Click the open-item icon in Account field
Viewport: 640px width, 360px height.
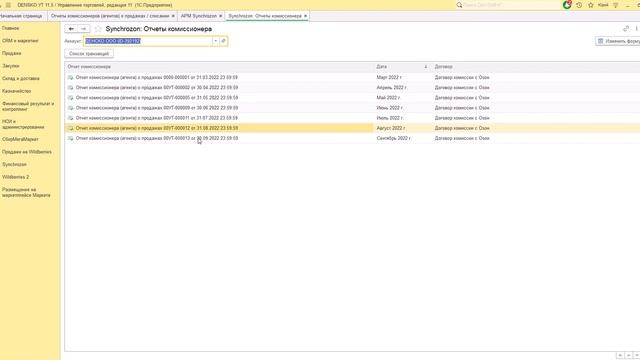tap(223, 41)
